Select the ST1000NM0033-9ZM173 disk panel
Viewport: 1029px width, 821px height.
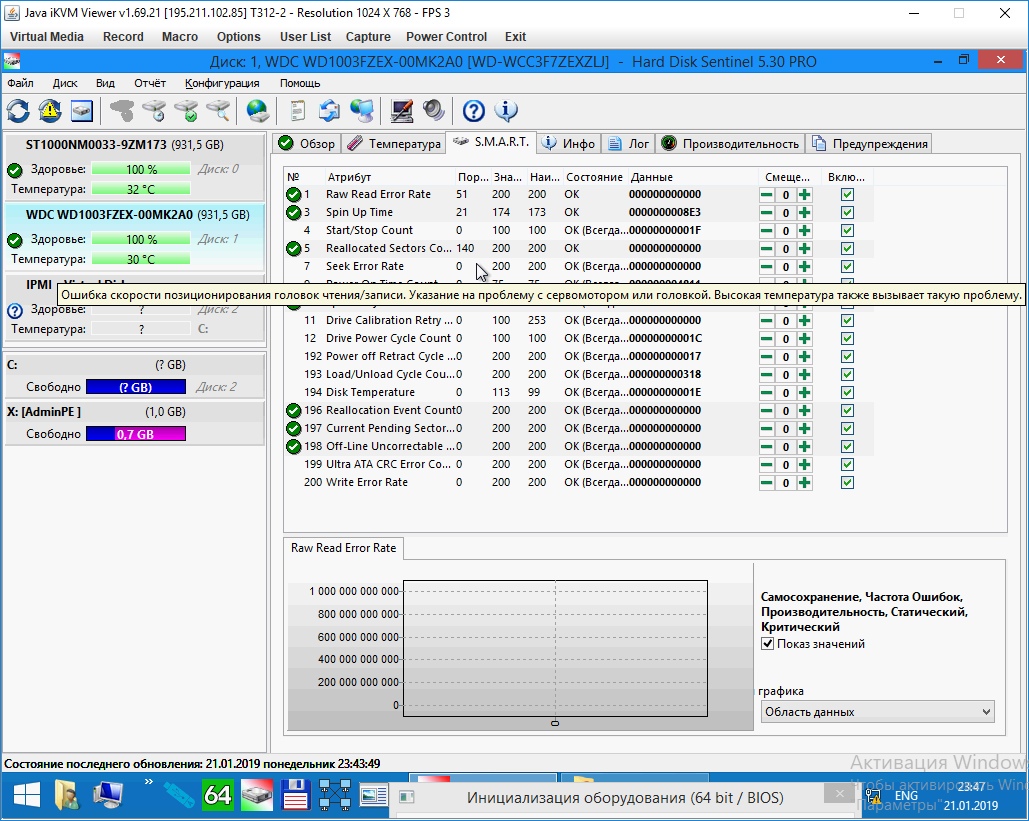coord(135,167)
